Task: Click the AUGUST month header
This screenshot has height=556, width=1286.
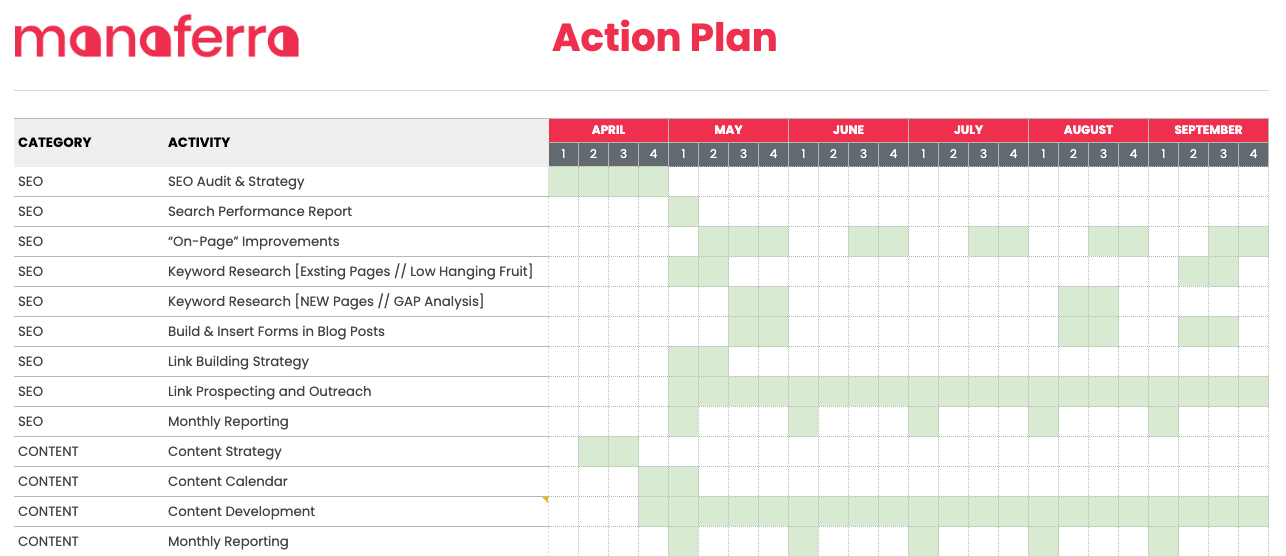Action: click(x=1088, y=130)
